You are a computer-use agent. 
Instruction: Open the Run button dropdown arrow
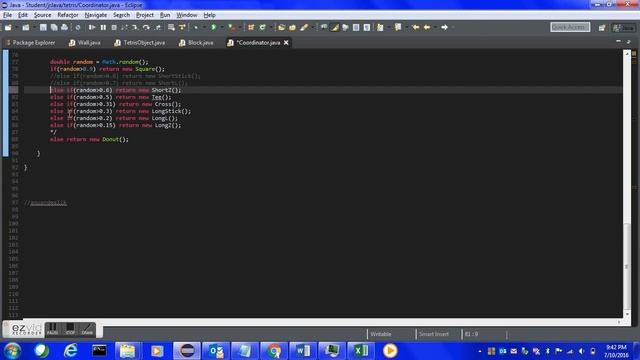click(x=221, y=27)
